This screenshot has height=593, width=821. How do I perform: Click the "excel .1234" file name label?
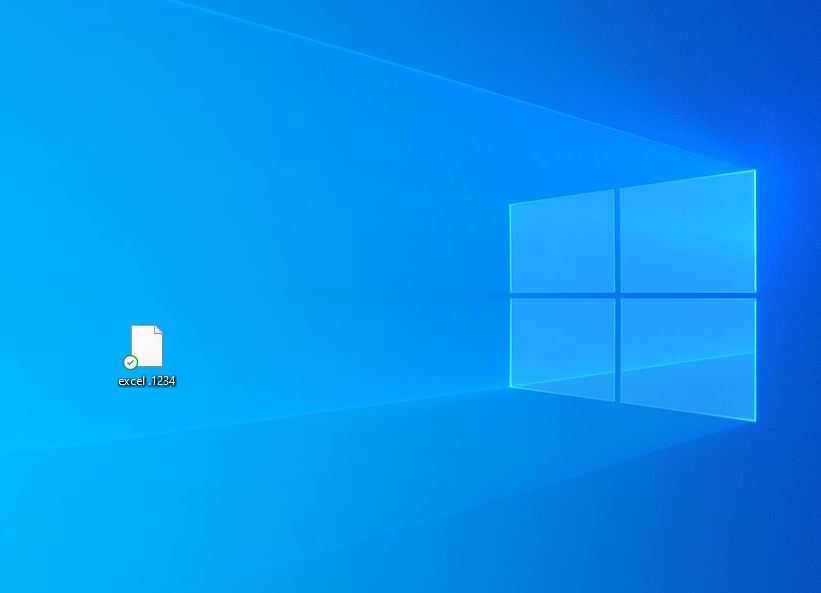pyautogui.click(x=147, y=381)
